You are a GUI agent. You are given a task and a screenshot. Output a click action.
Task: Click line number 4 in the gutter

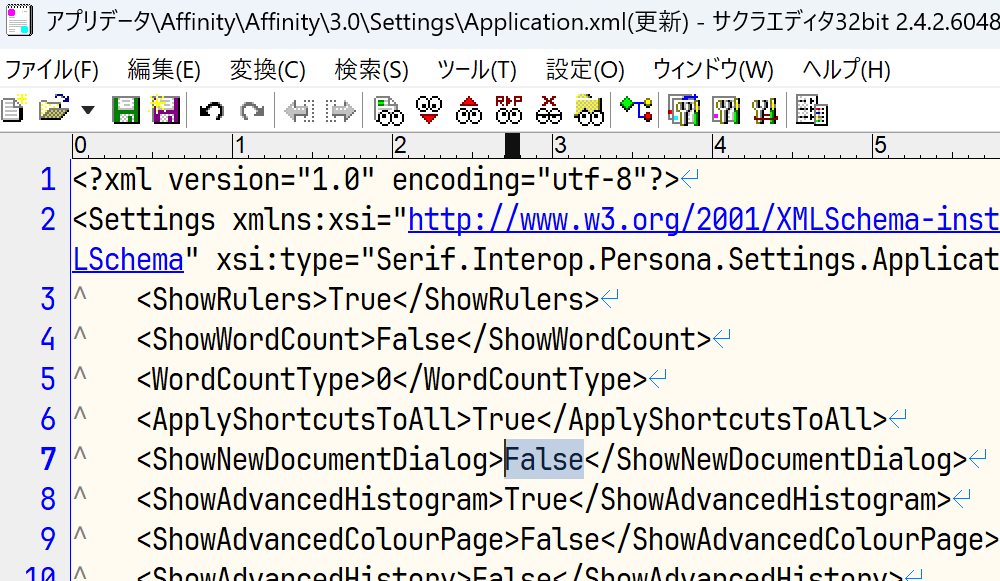click(x=48, y=340)
